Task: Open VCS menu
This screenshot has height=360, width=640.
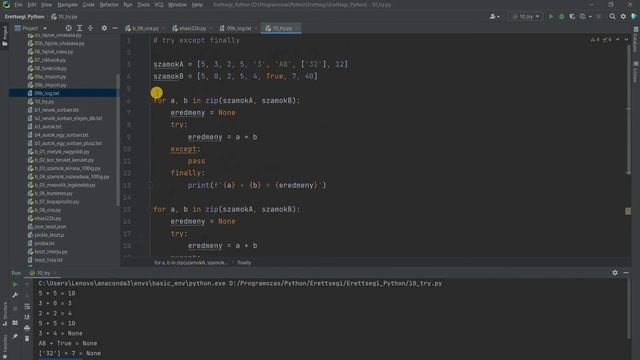Action: (159, 5)
